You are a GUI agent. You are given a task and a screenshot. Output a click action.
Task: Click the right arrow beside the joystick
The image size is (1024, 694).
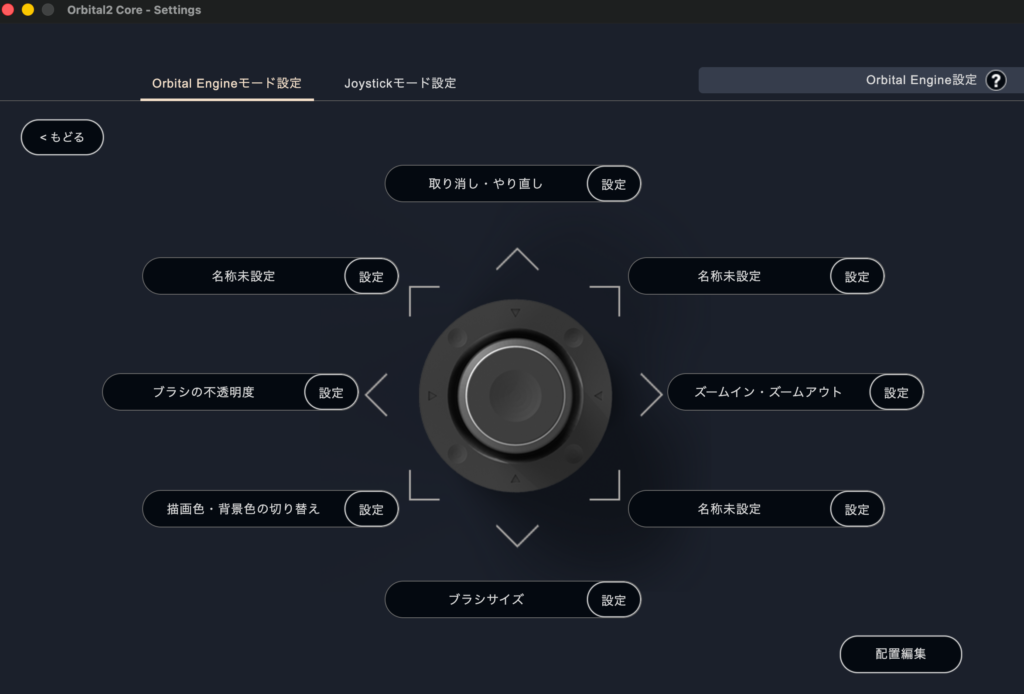point(651,394)
